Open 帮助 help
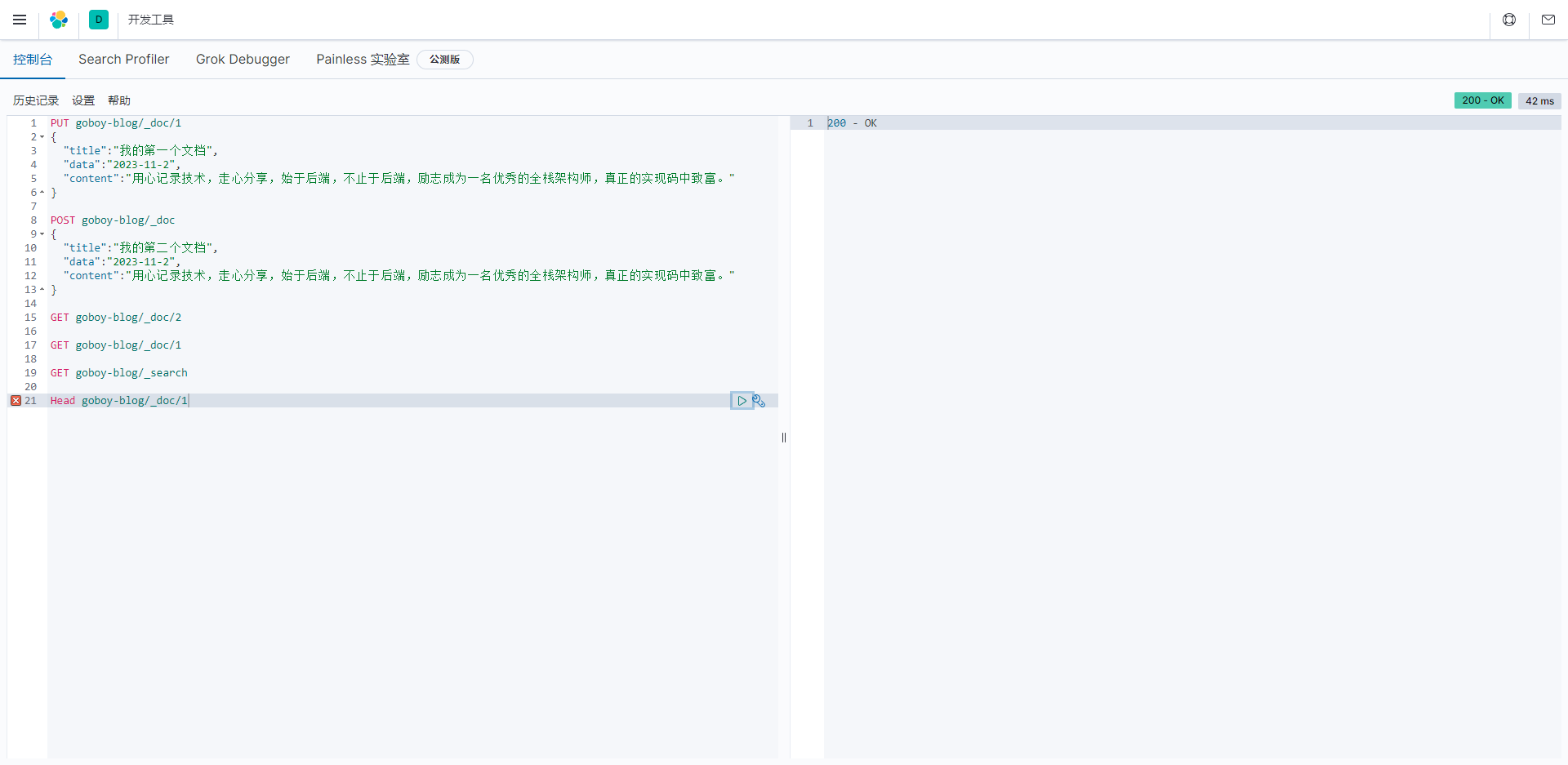The width and height of the screenshot is (1568, 765). point(119,100)
